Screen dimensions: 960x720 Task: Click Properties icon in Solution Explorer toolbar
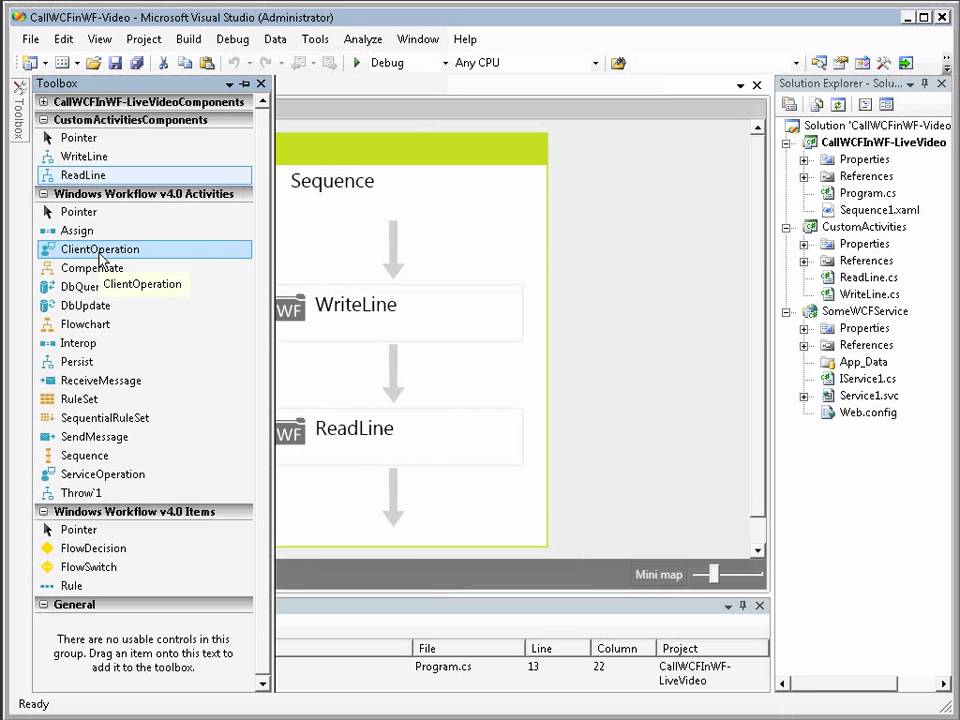coord(790,104)
